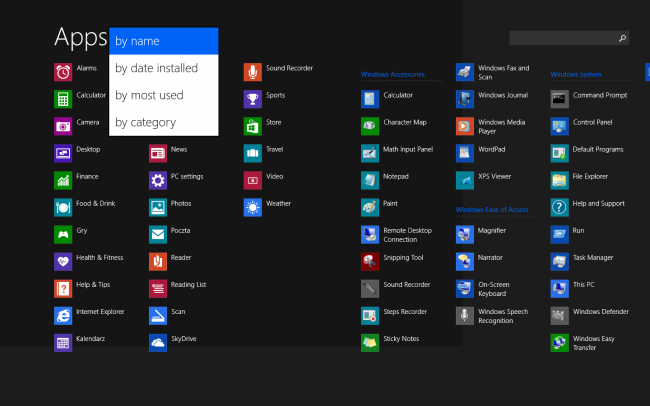Open Paint palette icon

pos(370,207)
